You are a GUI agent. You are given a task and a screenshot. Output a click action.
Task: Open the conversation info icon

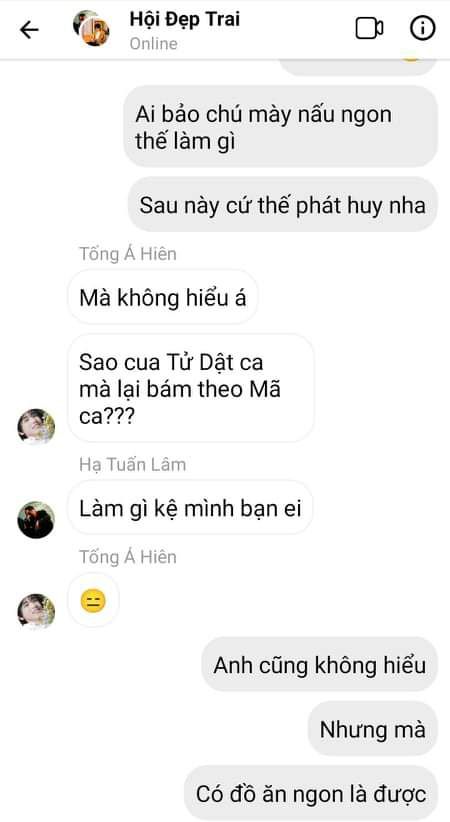(x=423, y=28)
